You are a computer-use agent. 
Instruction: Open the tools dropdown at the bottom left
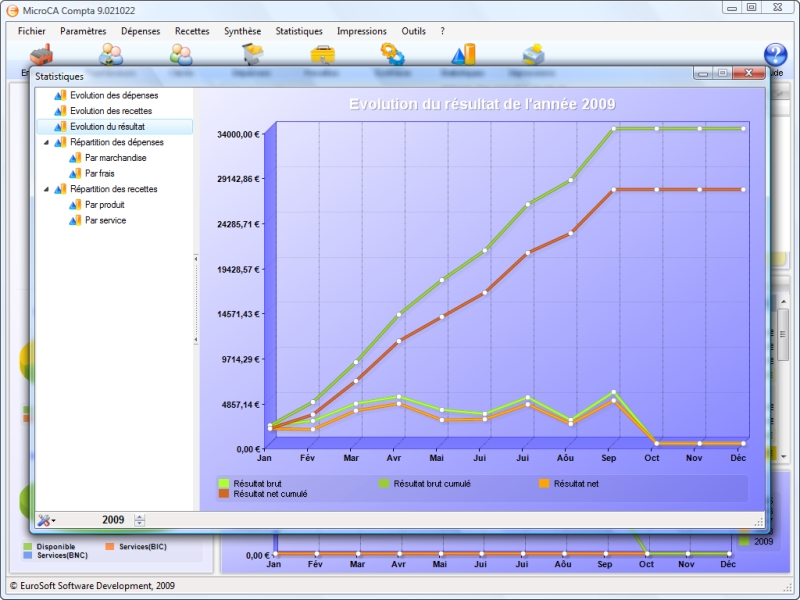tap(46, 520)
